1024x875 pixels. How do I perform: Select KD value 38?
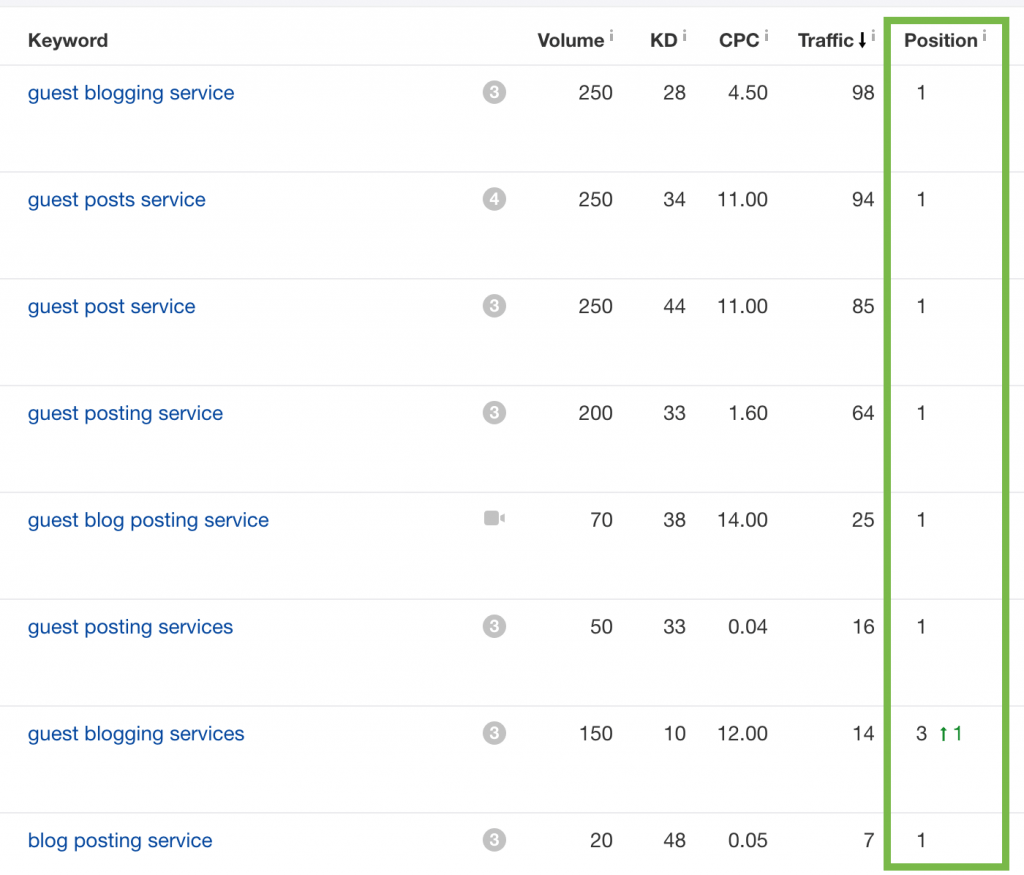coord(675,520)
